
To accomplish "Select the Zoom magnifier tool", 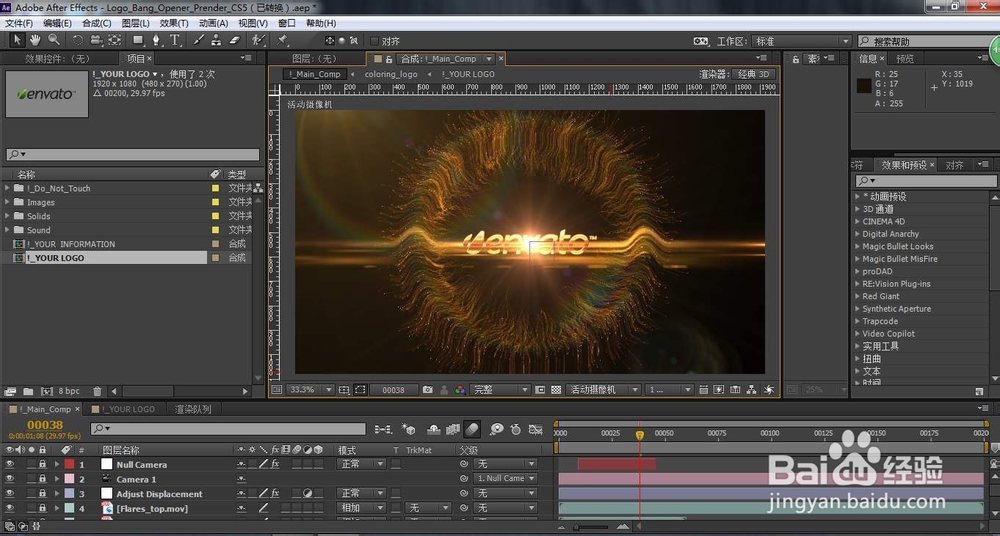I will [x=53, y=40].
